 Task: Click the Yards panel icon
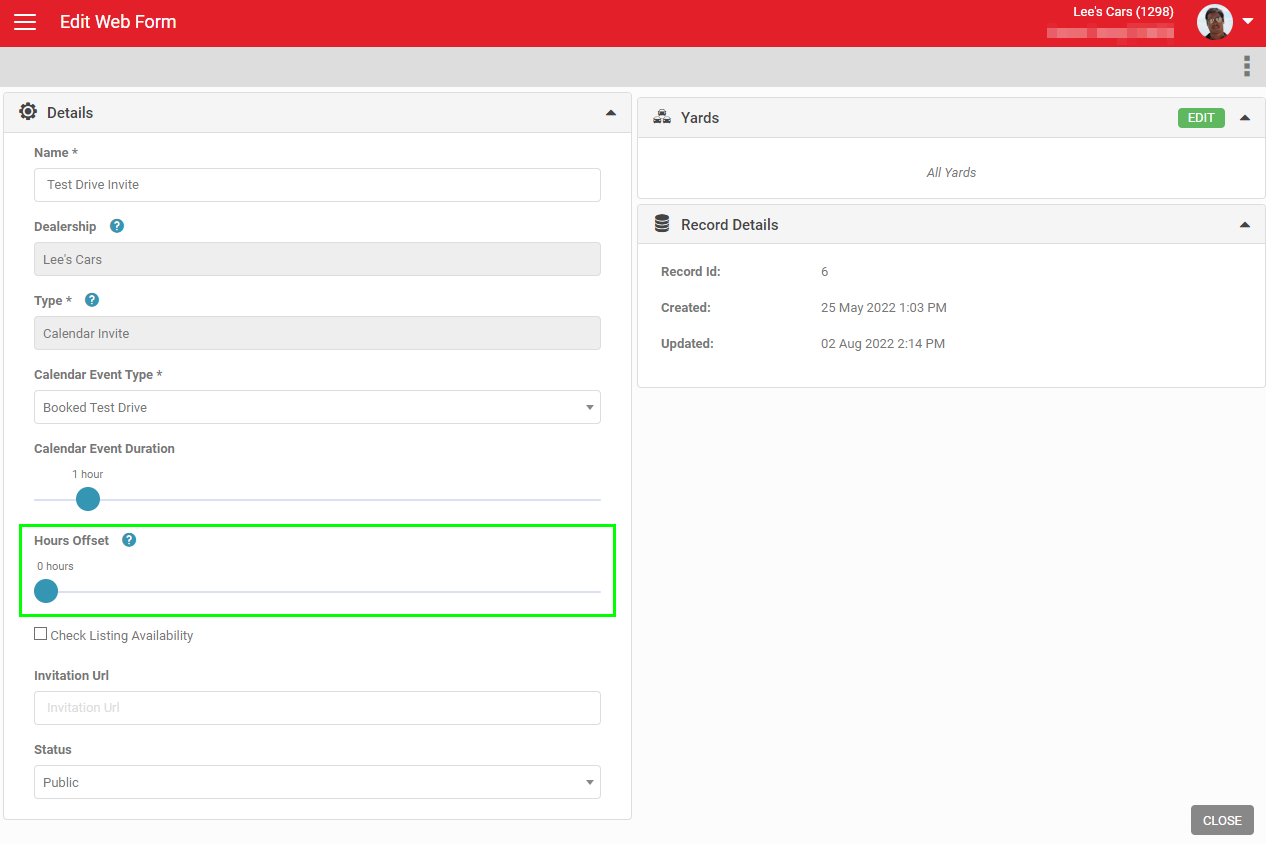[662, 117]
